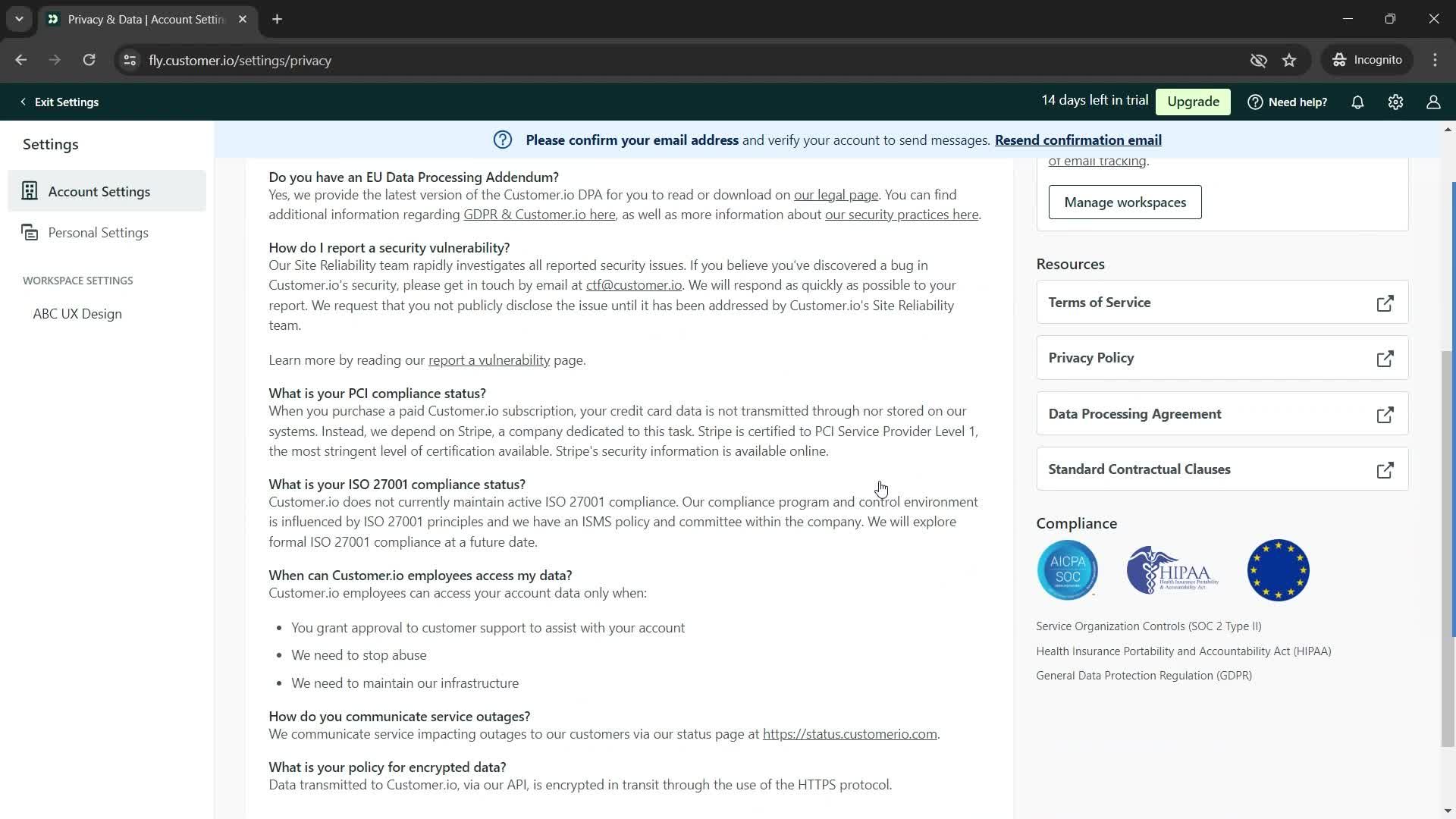
Task: Click the Account Settings icon in sidebar
Action: [30, 191]
